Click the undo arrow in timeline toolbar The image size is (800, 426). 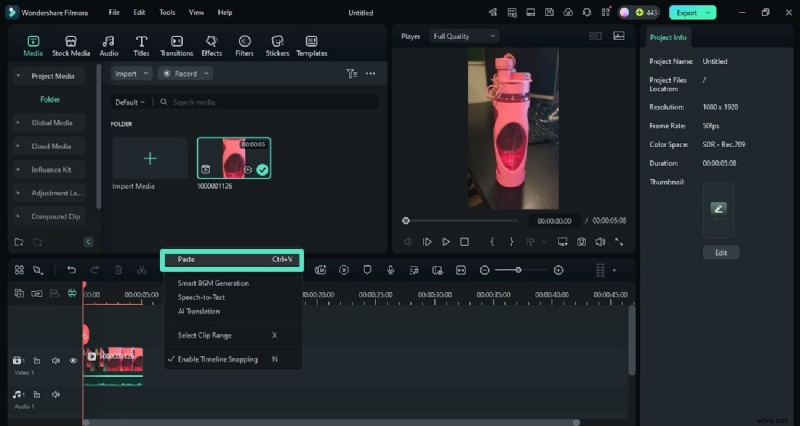[x=71, y=270]
